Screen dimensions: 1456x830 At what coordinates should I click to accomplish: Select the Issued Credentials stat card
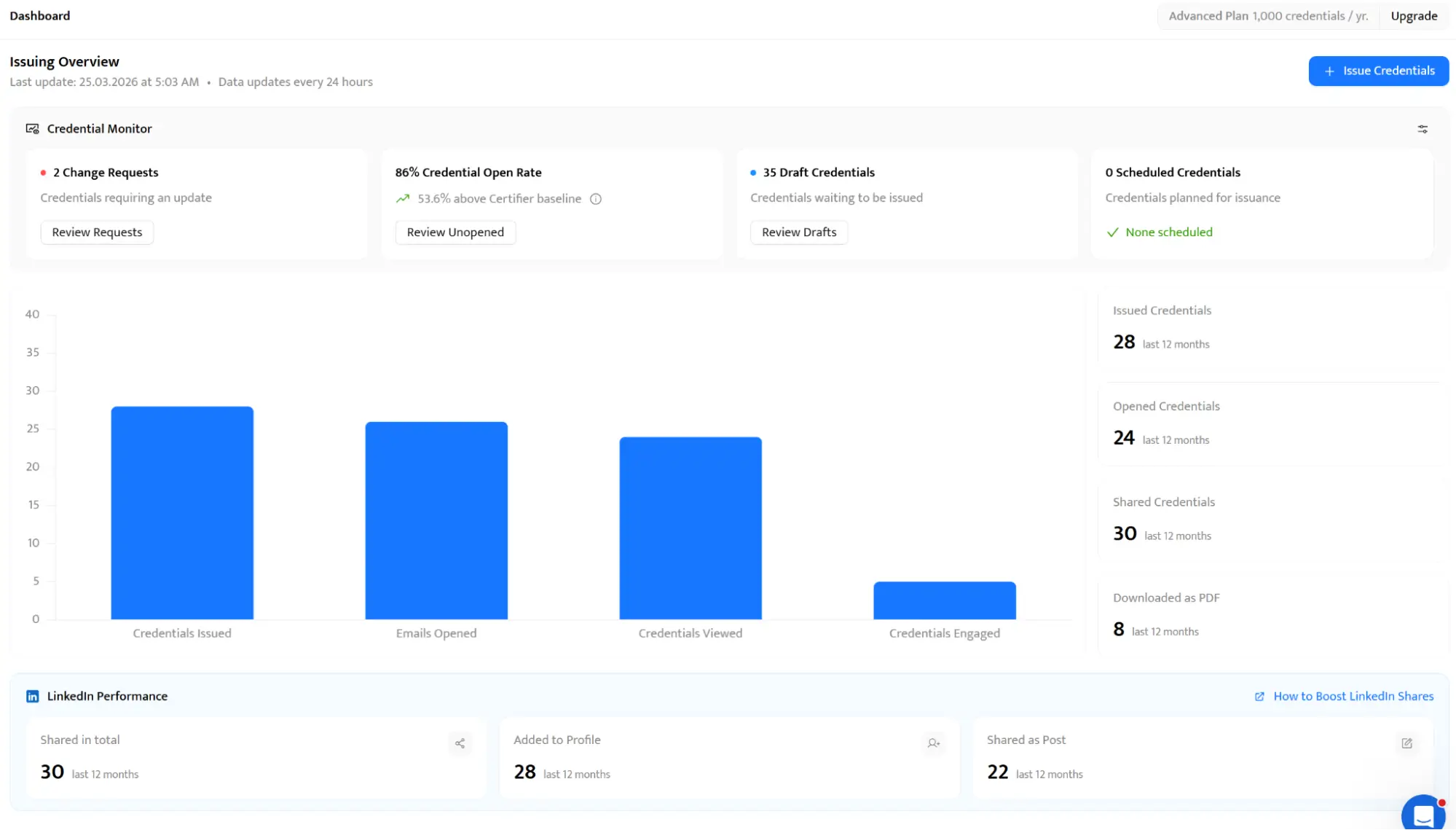coord(1270,328)
